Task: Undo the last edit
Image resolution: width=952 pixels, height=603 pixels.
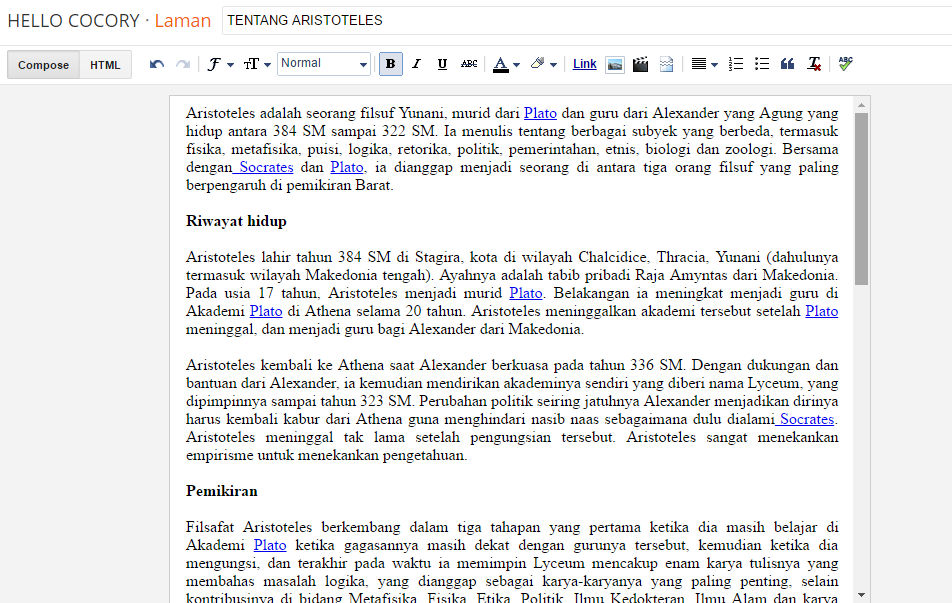Action: coord(157,64)
